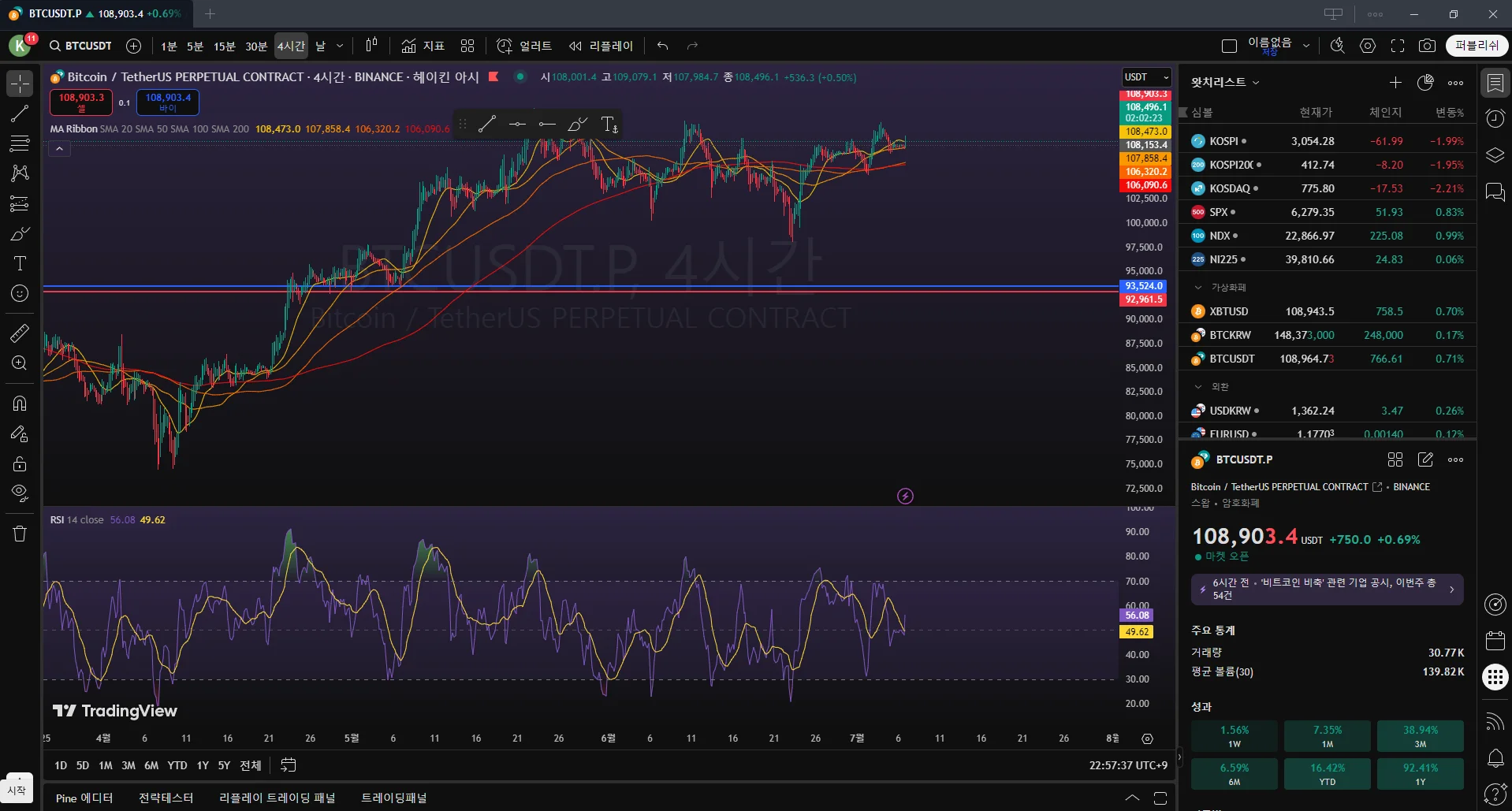Screen dimensions: 1512x811
Task: Add symbol to watchlist with plus icon
Action: 1395,82
